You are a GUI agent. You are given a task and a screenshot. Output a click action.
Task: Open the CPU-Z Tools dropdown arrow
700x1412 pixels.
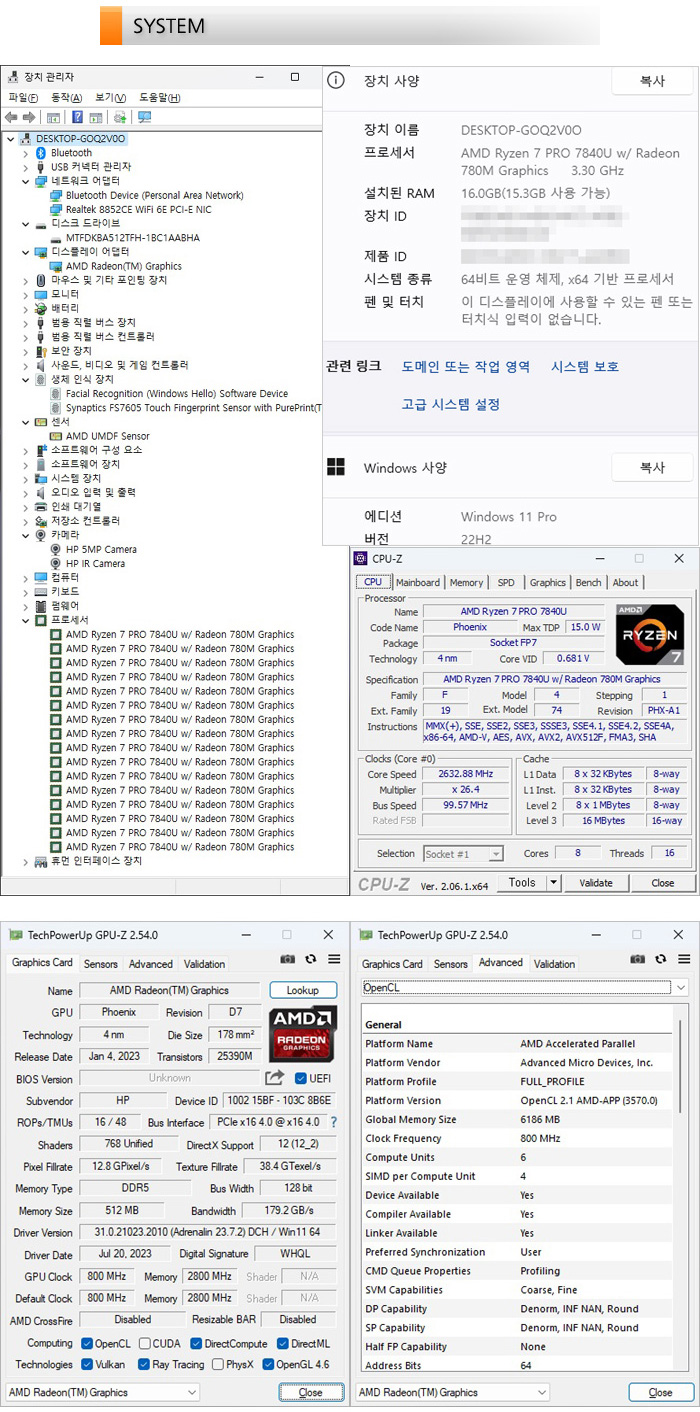(x=553, y=883)
